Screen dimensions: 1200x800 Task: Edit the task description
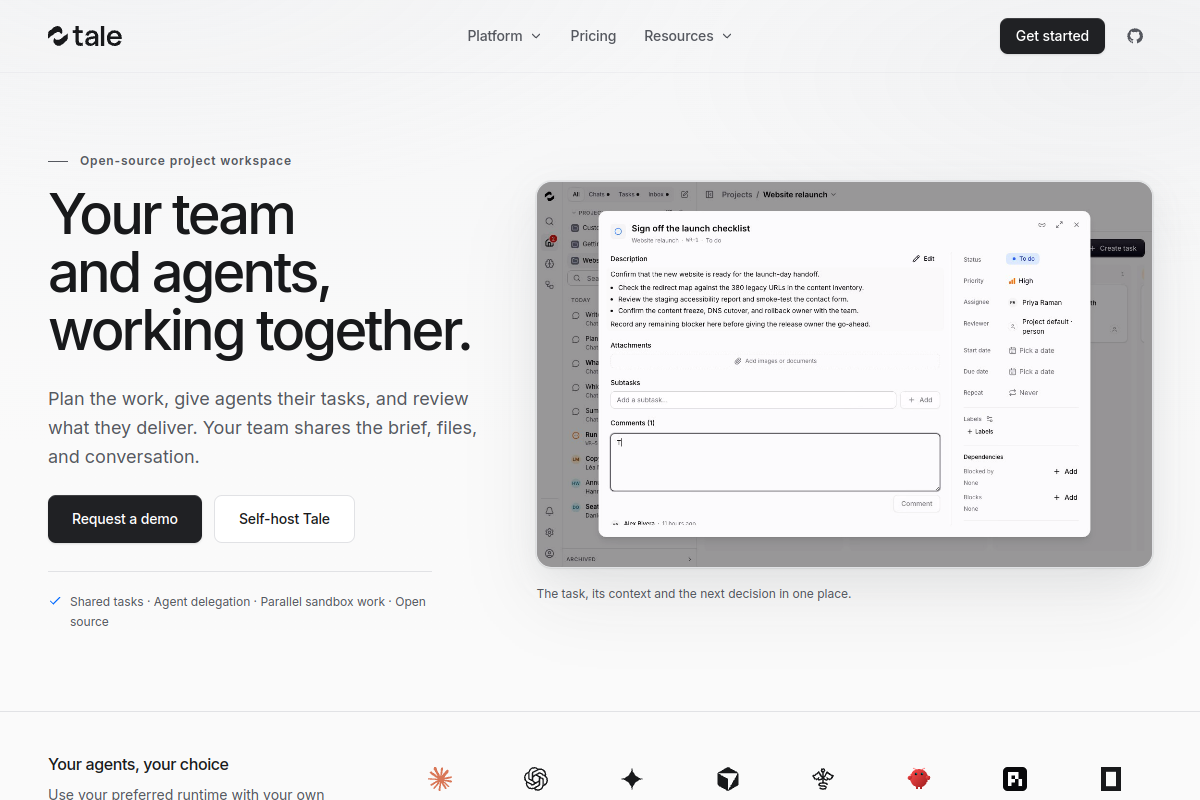[x=924, y=258]
